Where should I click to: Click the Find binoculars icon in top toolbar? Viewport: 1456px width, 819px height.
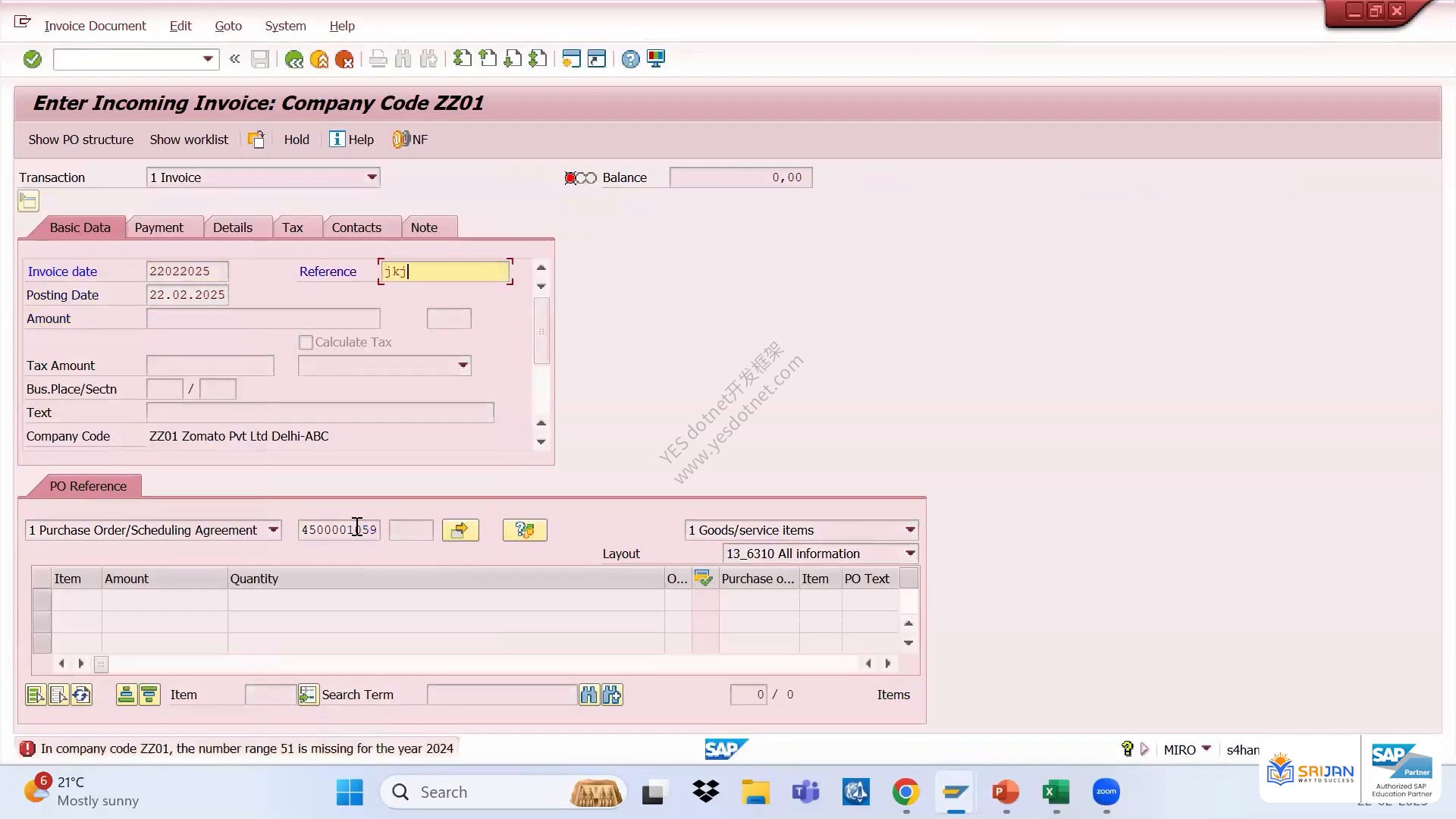tap(403, 59)
